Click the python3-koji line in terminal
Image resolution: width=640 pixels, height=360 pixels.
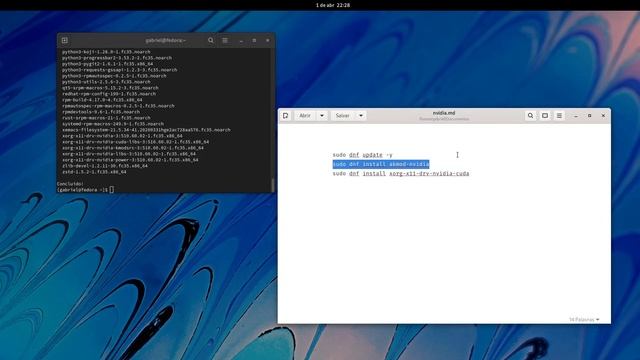pyautogui.click(x=106, y=52)
